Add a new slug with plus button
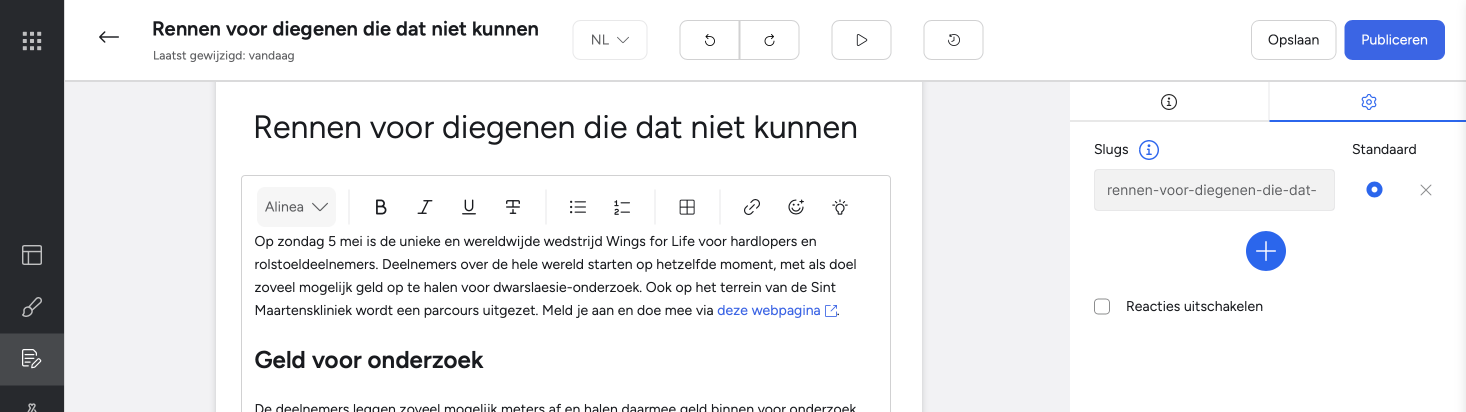The height and width of the screenshot is (412, 1466). tap(1266, 251)
